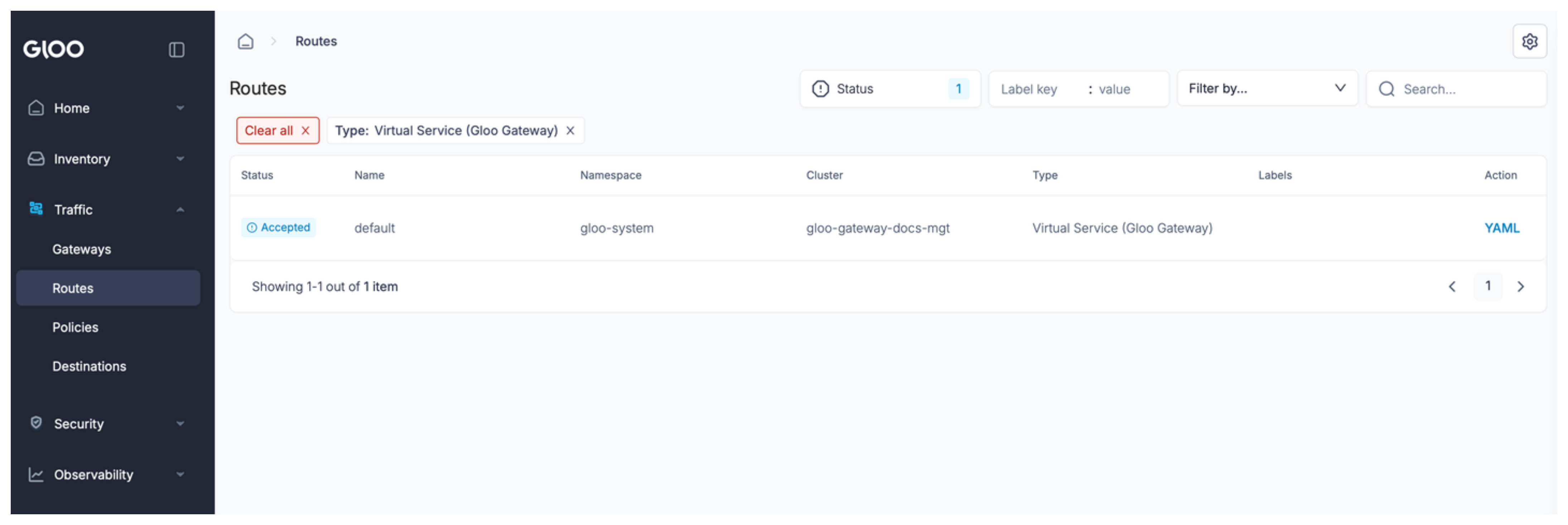Click the Security shield icon
The image size is (1568, 525).
(x=36, y=423)
